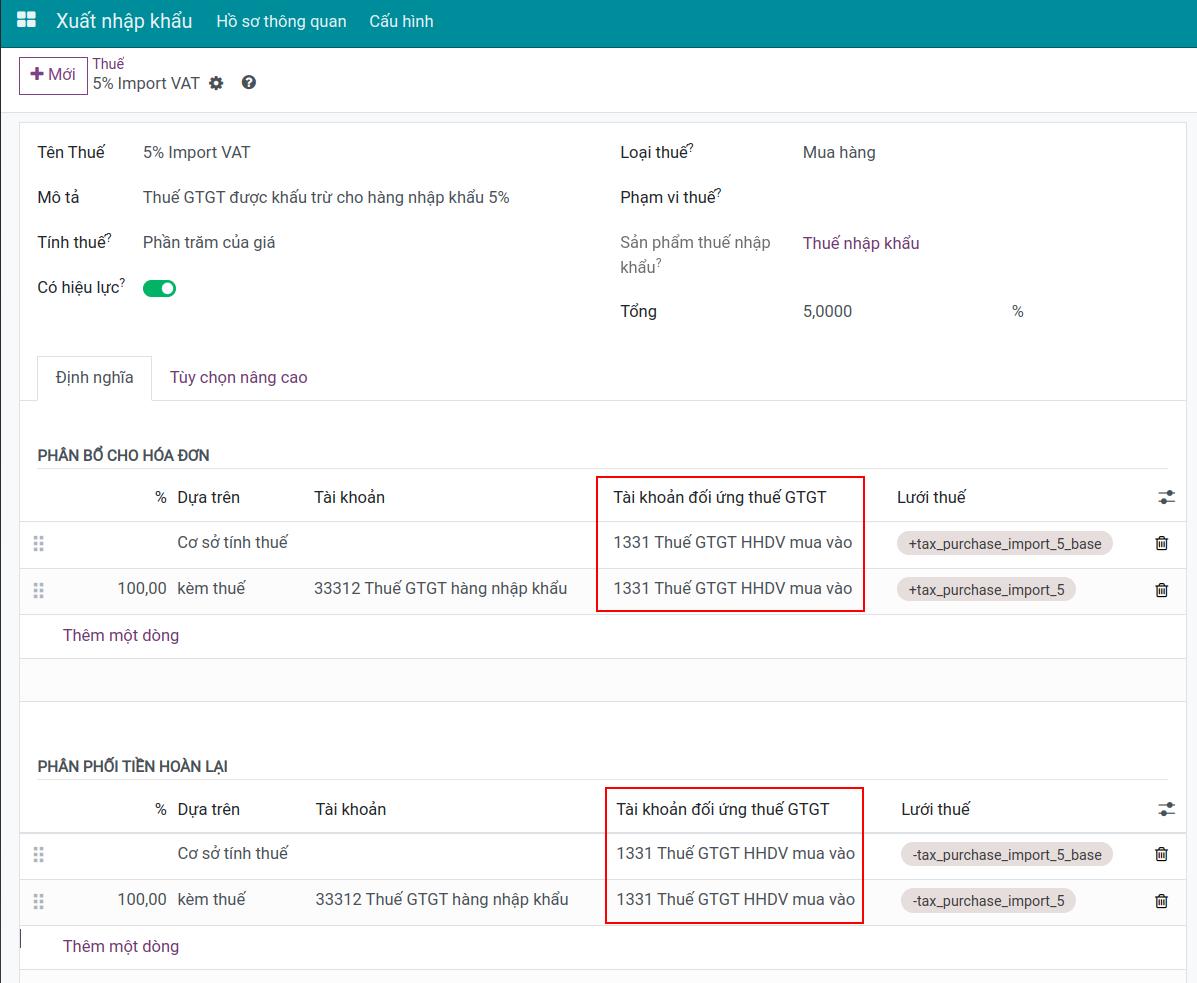Click the -tax_purchase_import_5 tax grid tag

pyautogui.click(x=988, y=901)
